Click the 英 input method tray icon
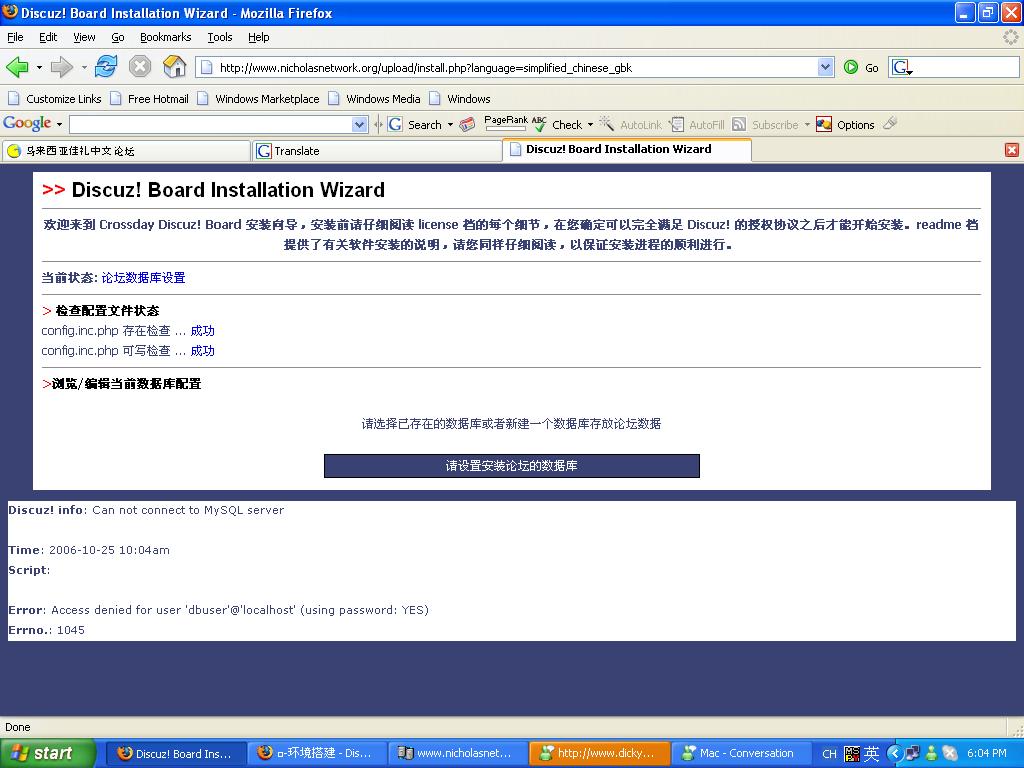1024x768 pixels. [x=871, y=754]
